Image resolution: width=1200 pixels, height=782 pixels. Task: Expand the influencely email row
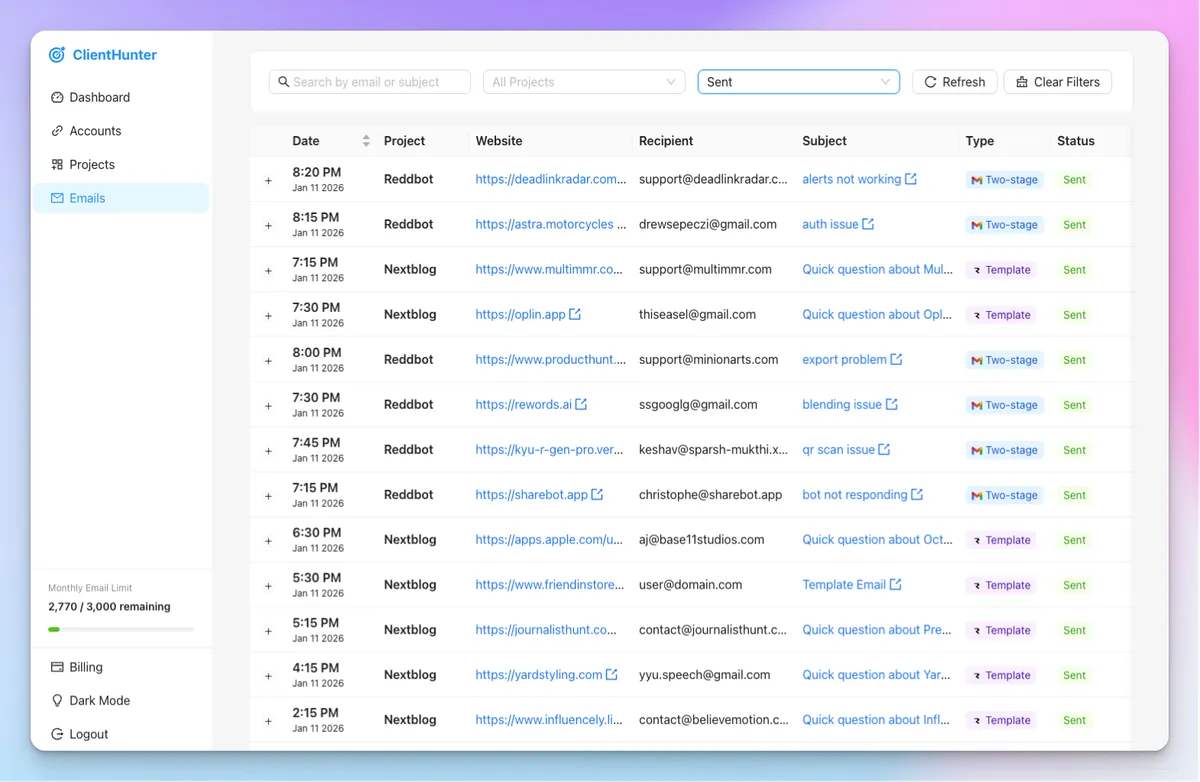click(x=268, y=721)
